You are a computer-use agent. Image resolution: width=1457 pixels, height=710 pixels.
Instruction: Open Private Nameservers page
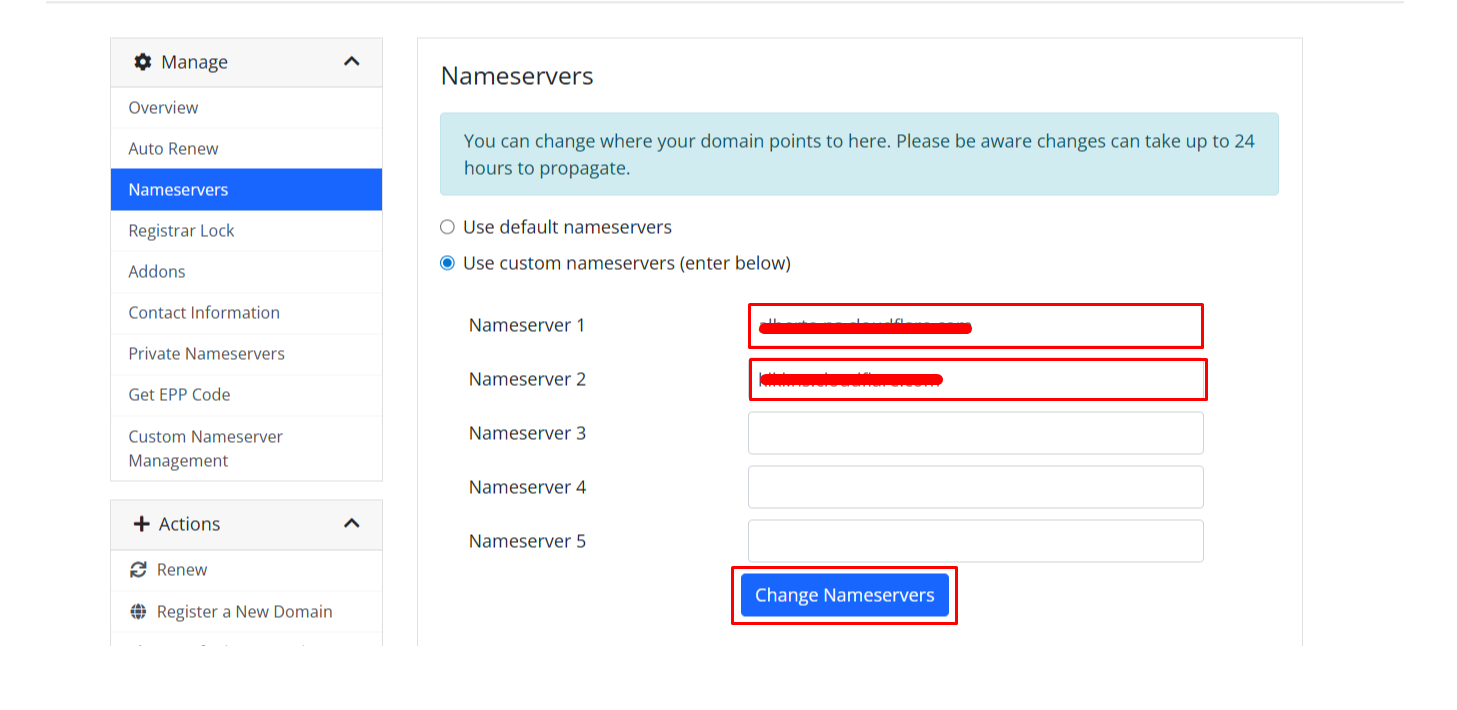coord(206,354)
